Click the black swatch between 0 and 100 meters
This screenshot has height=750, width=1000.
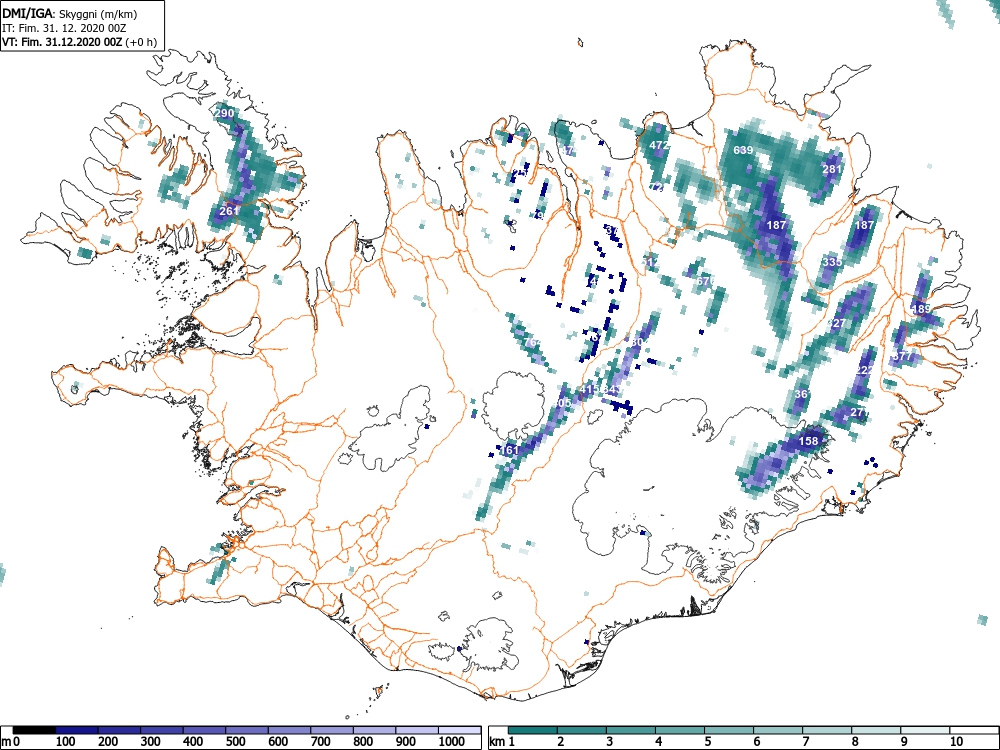34,730
